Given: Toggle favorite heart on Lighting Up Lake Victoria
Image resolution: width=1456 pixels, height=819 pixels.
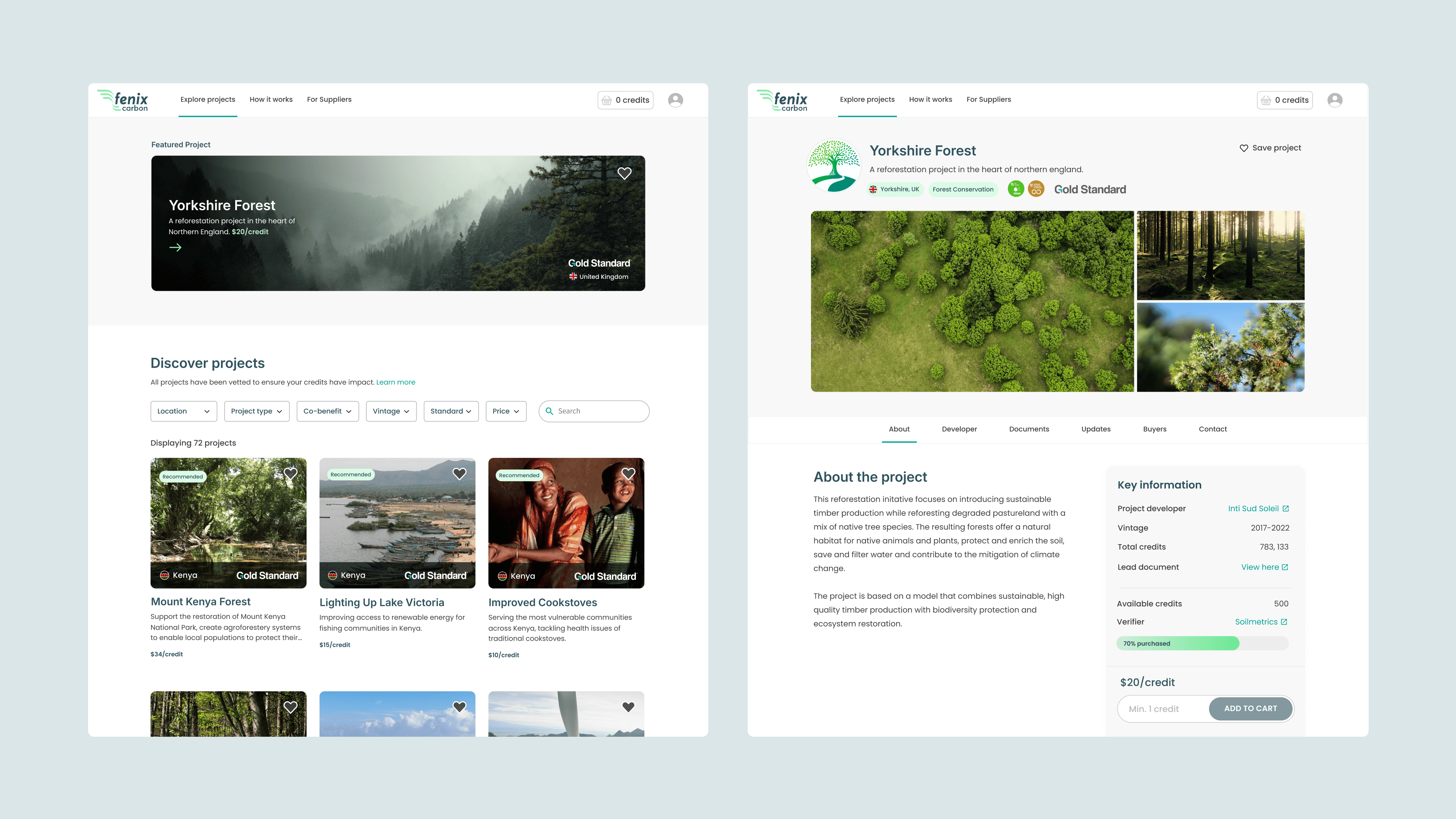Looking at the screenshot, I should pos(459,474).
